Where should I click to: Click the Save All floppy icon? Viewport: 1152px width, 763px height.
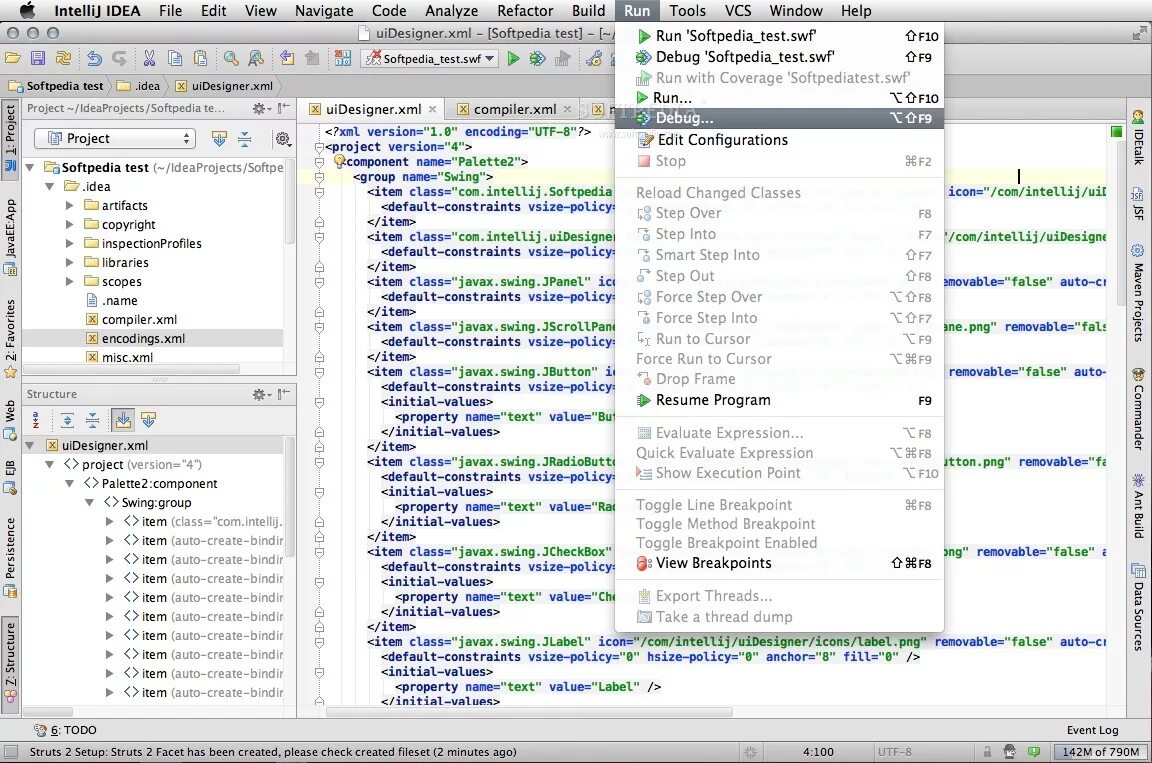click(x=38, y=58)
